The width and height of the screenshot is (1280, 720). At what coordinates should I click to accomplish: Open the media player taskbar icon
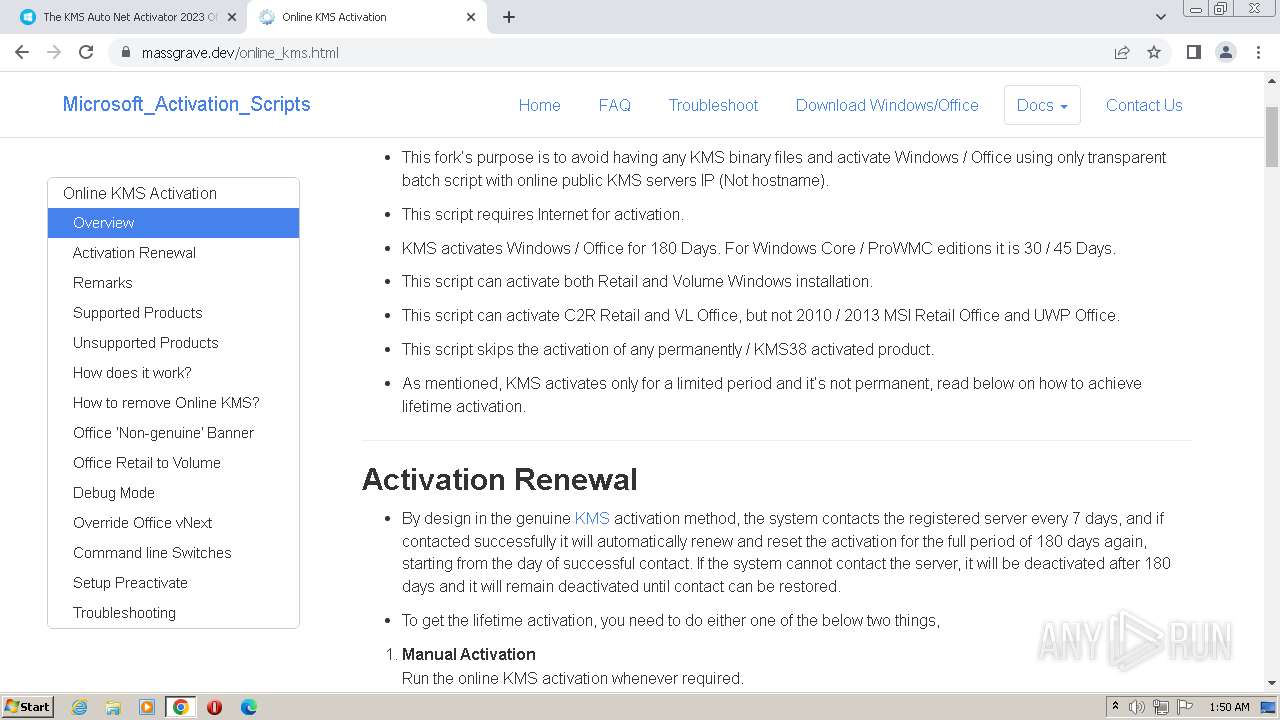[x=147, y=707]
